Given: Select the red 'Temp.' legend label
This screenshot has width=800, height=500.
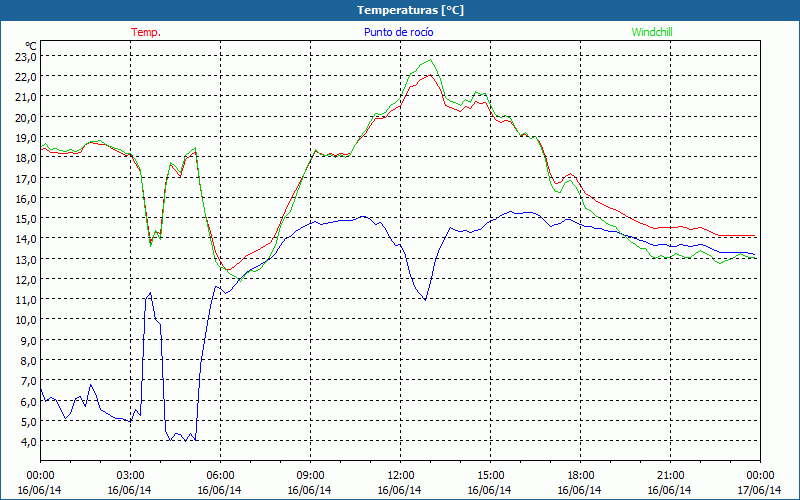Looking at the screenshot, I should 146,32.
